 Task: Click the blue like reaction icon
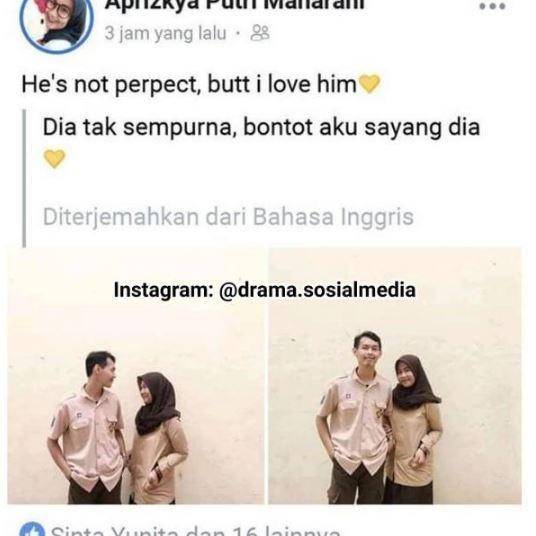(32, 529)
